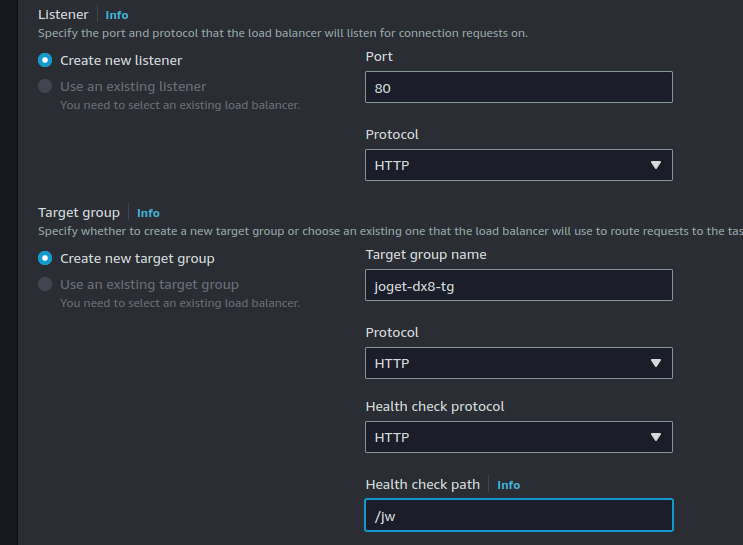Select the Use an existing target group radio button
The height and width of the screenshot is (545, 743).
[45, 284]
